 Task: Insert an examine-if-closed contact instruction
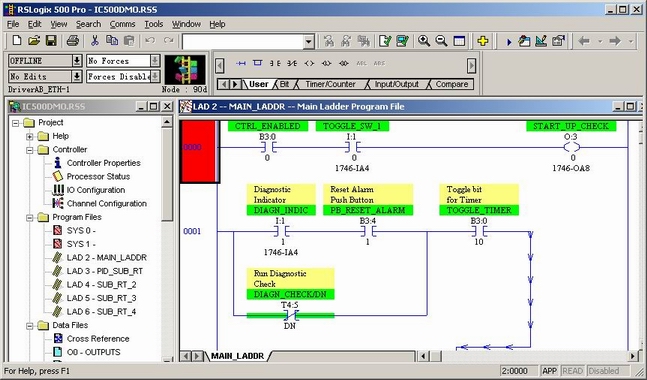point(275,63)
